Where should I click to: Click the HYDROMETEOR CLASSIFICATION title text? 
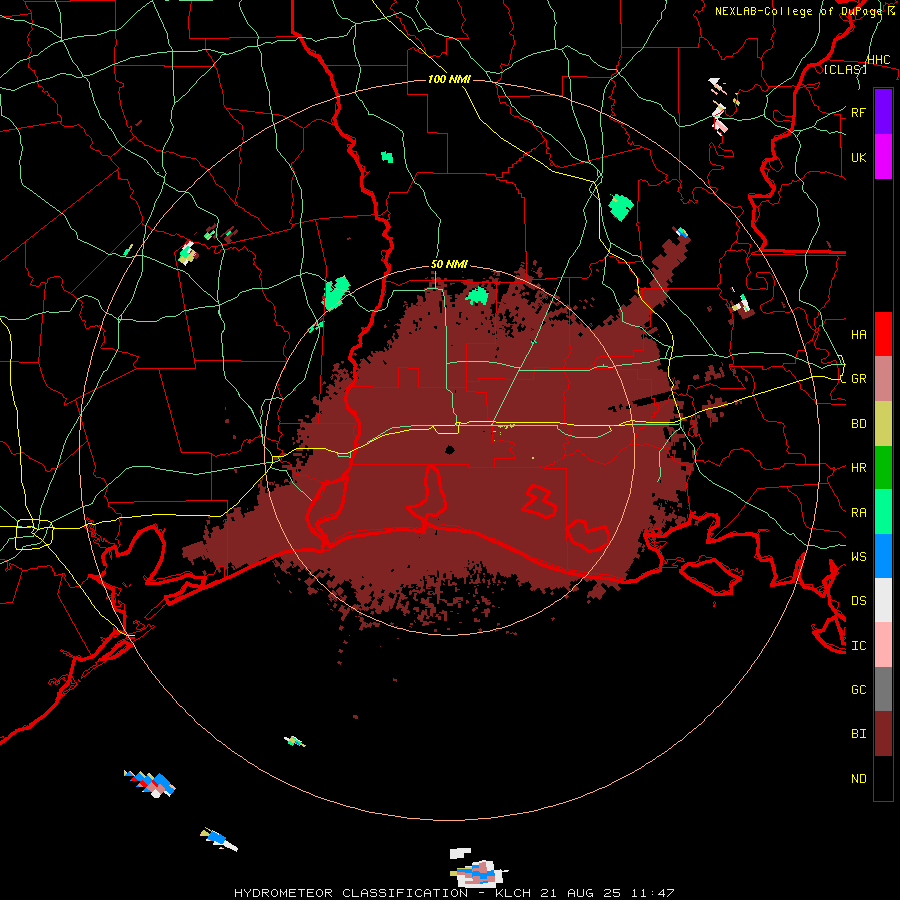(351, 893)
